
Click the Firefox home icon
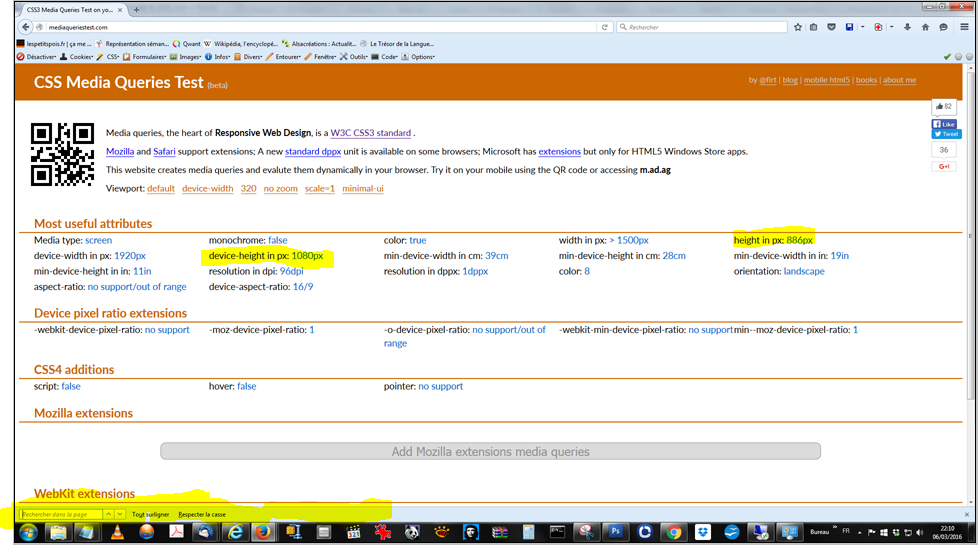pyautogui.click(x=925, y=27)
